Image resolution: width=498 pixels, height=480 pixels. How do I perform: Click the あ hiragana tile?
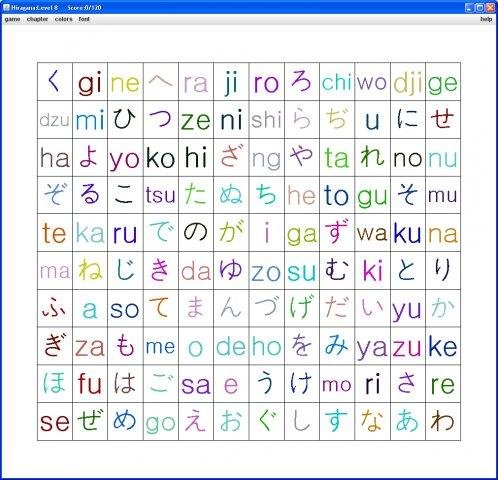point(408,421)
